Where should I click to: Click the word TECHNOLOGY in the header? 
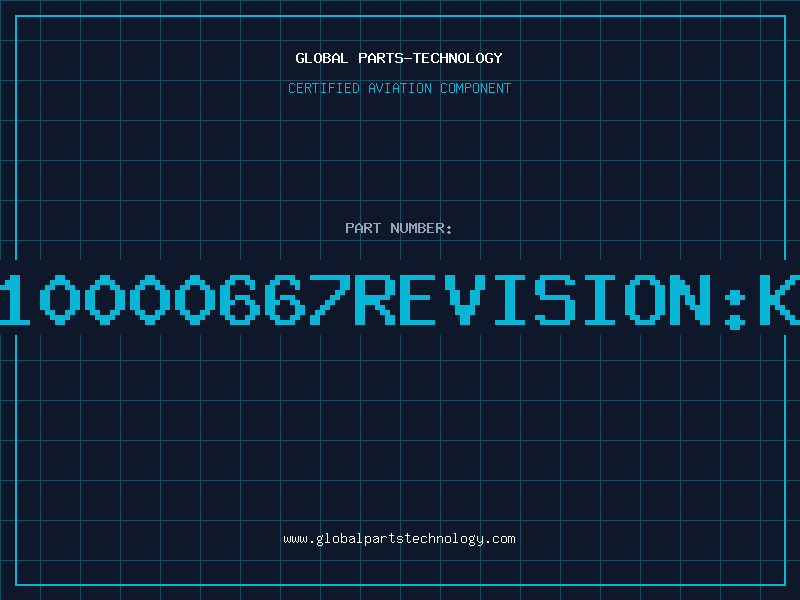coord(458,58)
